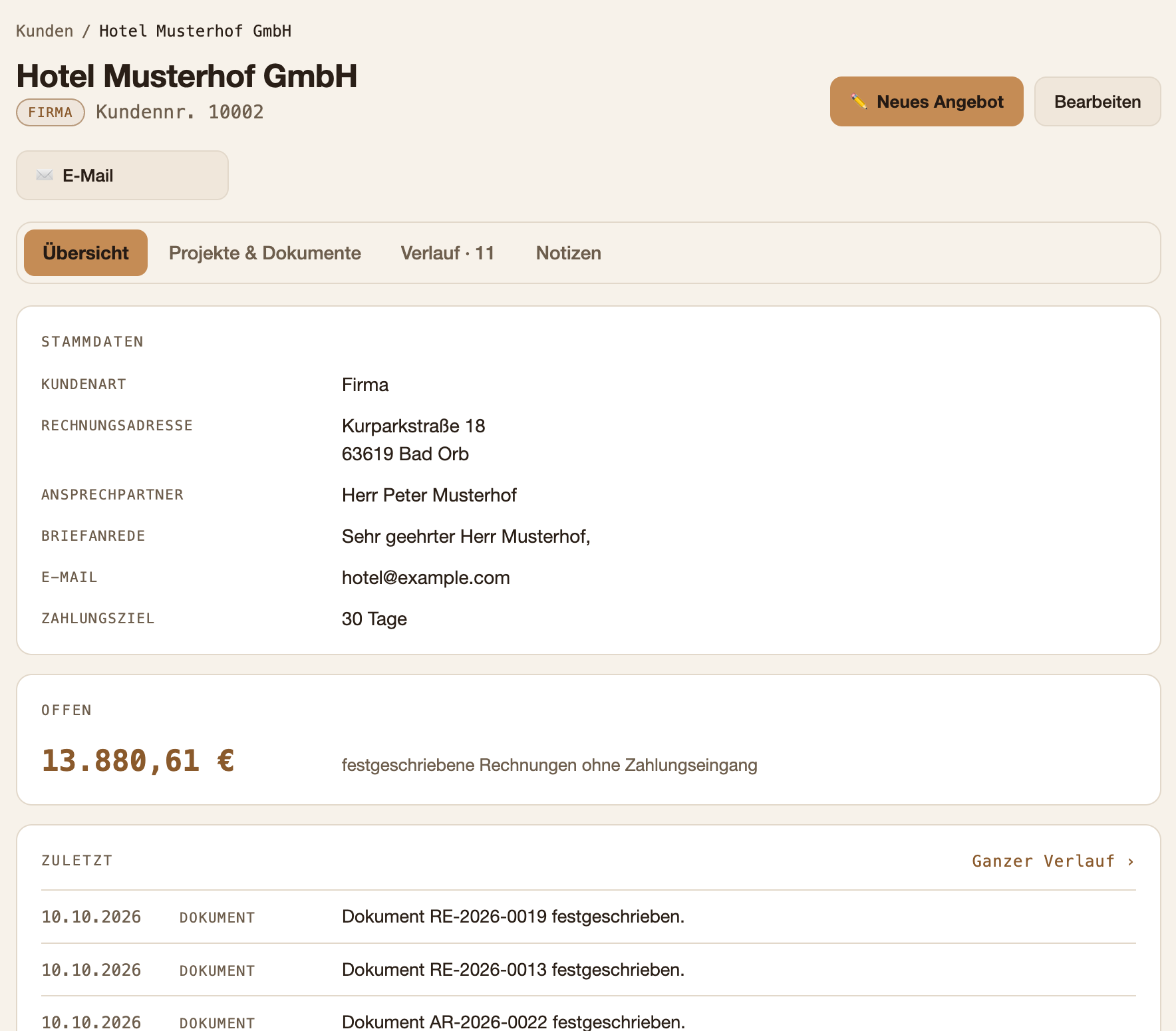This screenshot has height=1031, width=1176.
Task: Click the DOKUMENT tag in the RE-2026-0019 row
Action: pos(217,918)
